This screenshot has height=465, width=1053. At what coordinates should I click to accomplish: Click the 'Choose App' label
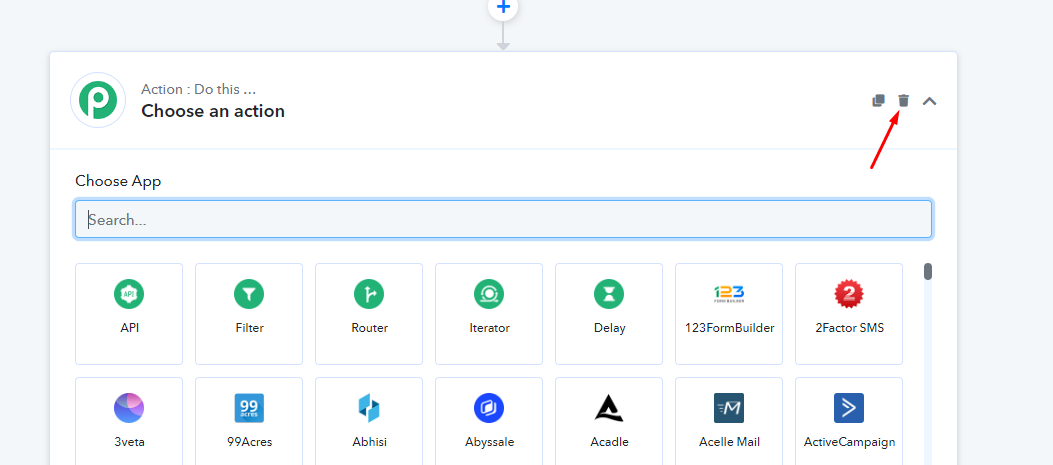[118, 181]
